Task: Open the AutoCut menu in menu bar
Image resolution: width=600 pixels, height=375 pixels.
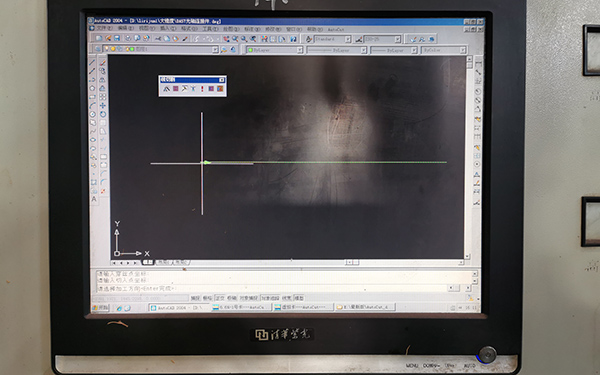Action: (x=336, y=29)
